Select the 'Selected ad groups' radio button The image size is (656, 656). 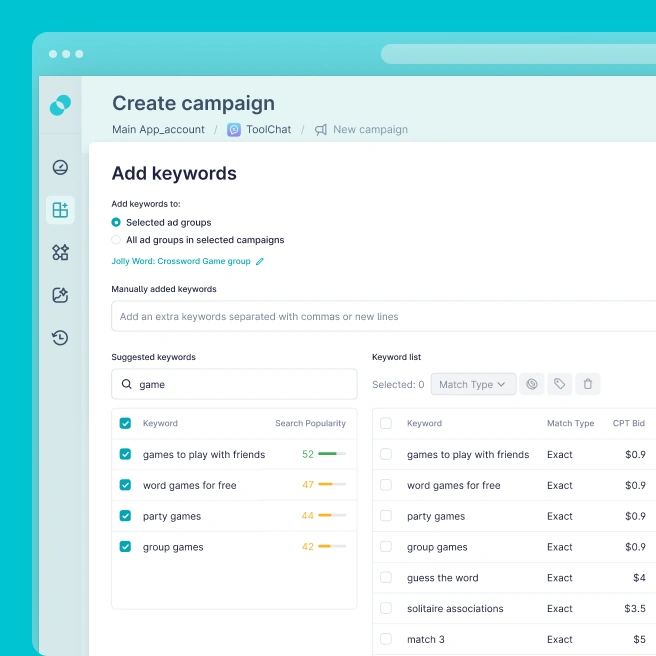116,222
